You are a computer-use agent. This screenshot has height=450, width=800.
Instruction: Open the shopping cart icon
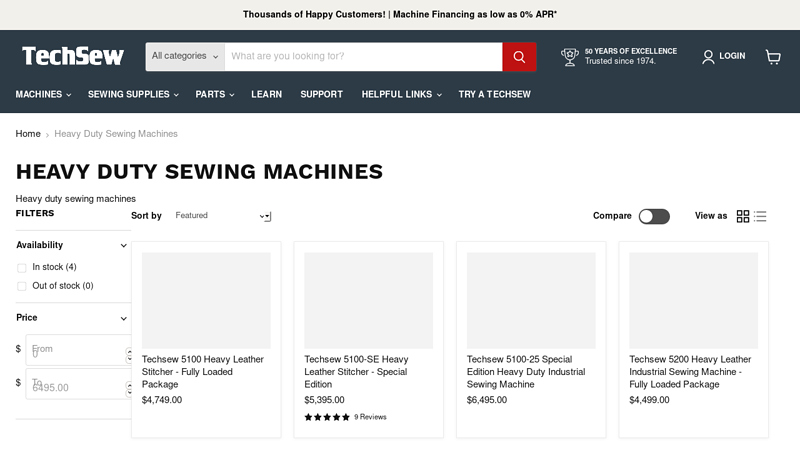pos(773,57)
